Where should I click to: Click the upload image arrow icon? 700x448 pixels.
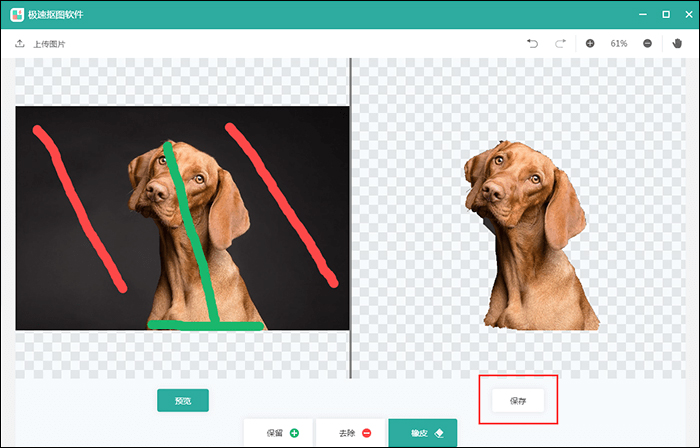coord(19,44)
